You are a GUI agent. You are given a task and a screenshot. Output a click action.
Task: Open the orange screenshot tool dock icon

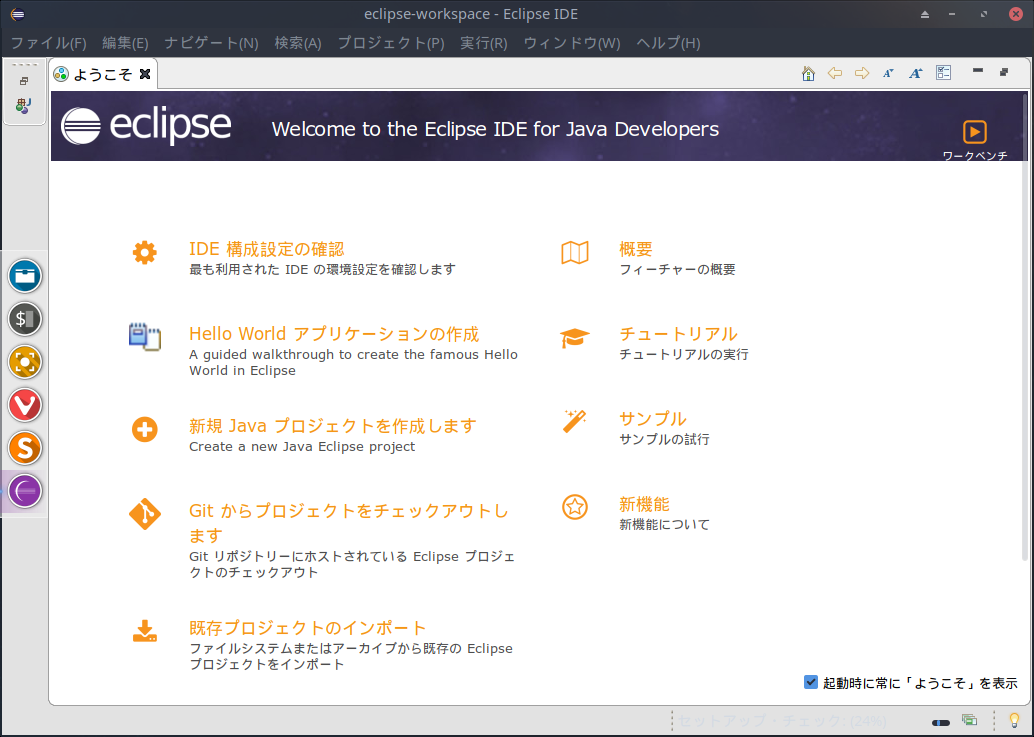(x=25, y=362)
